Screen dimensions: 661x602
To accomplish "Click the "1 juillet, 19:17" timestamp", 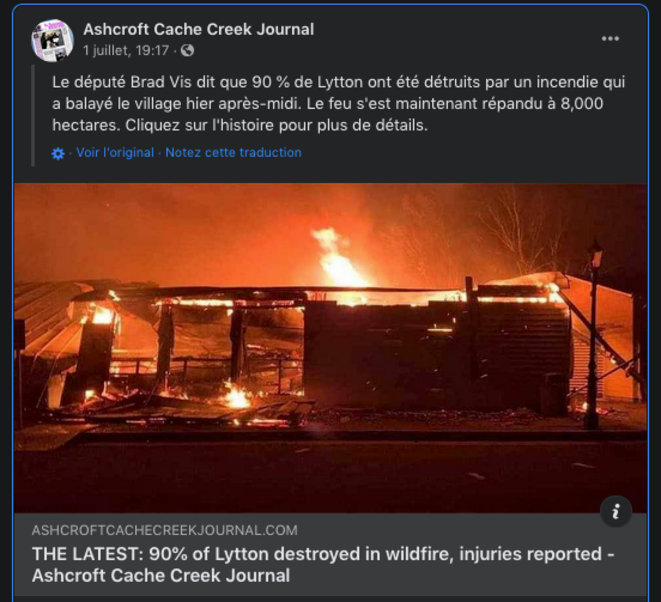I will click(126, 51).
